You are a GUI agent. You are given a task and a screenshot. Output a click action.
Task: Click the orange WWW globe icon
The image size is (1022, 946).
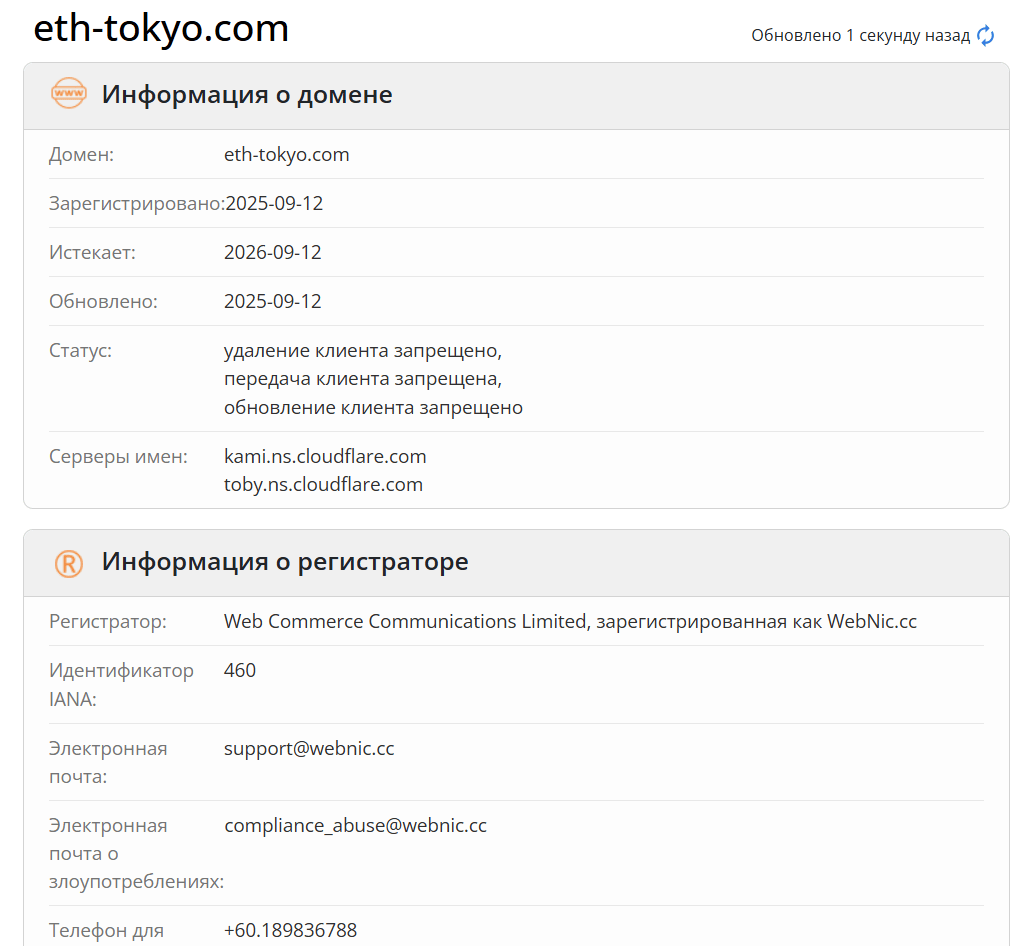pyautogui.click(x=69, y=94)
